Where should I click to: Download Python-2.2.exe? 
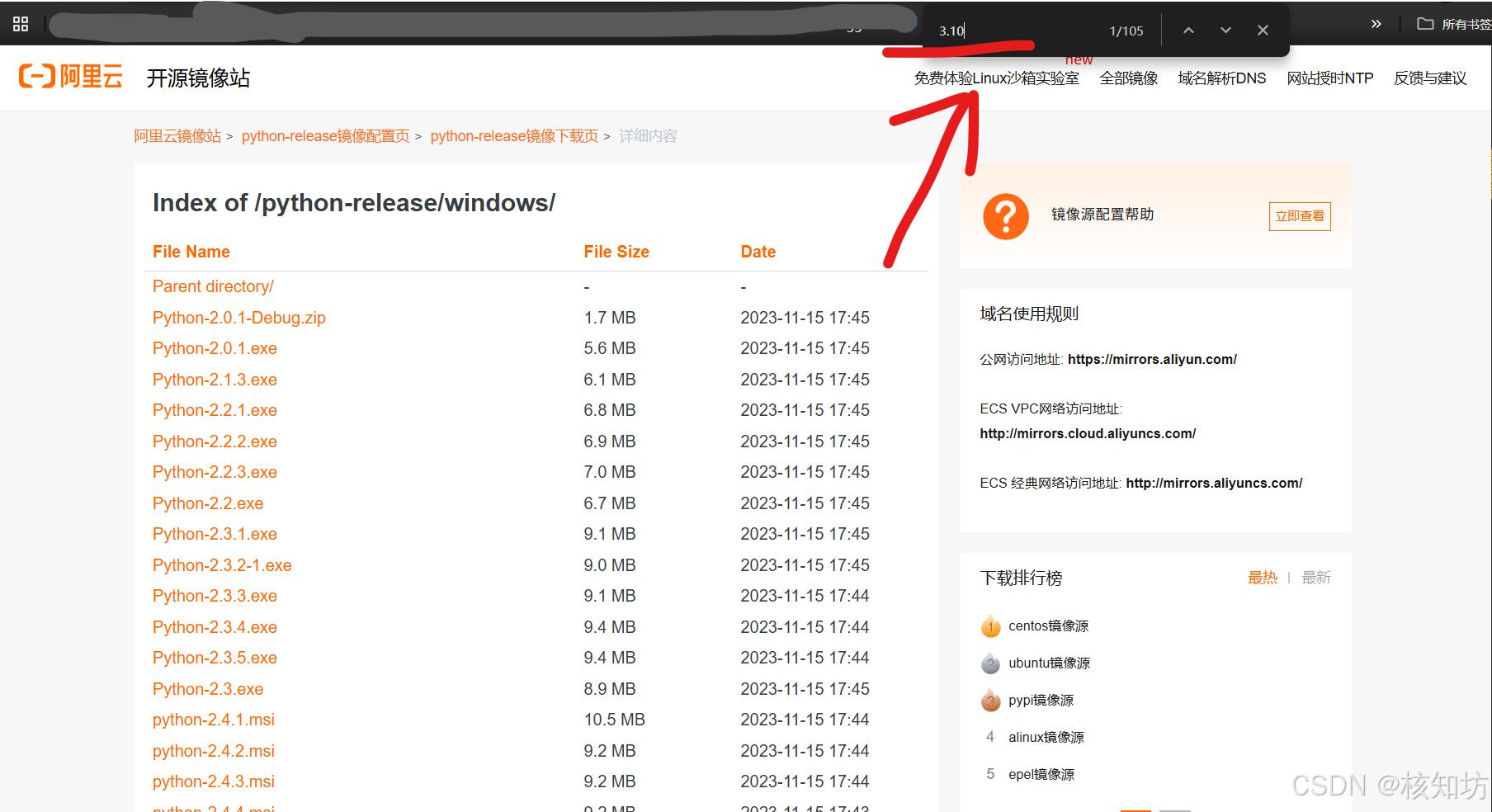tap(208, 503)
